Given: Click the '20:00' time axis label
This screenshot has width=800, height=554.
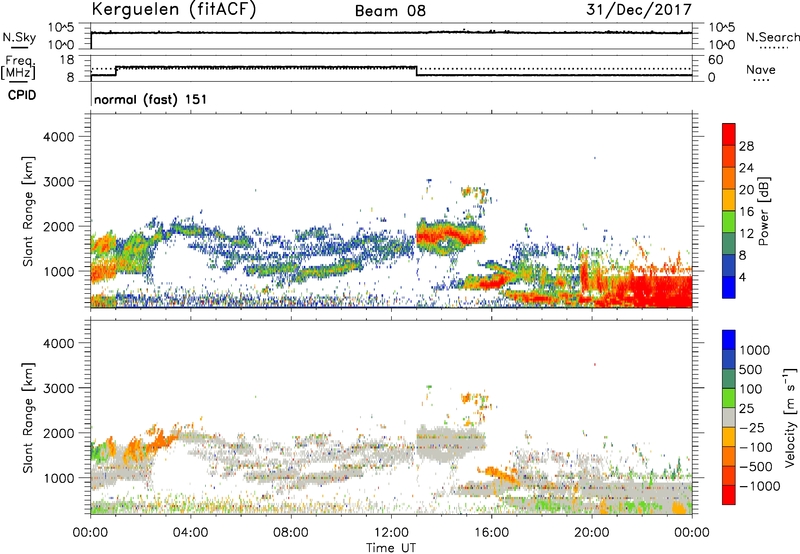Looking at the screenshot, I should (x=591, y=533).
